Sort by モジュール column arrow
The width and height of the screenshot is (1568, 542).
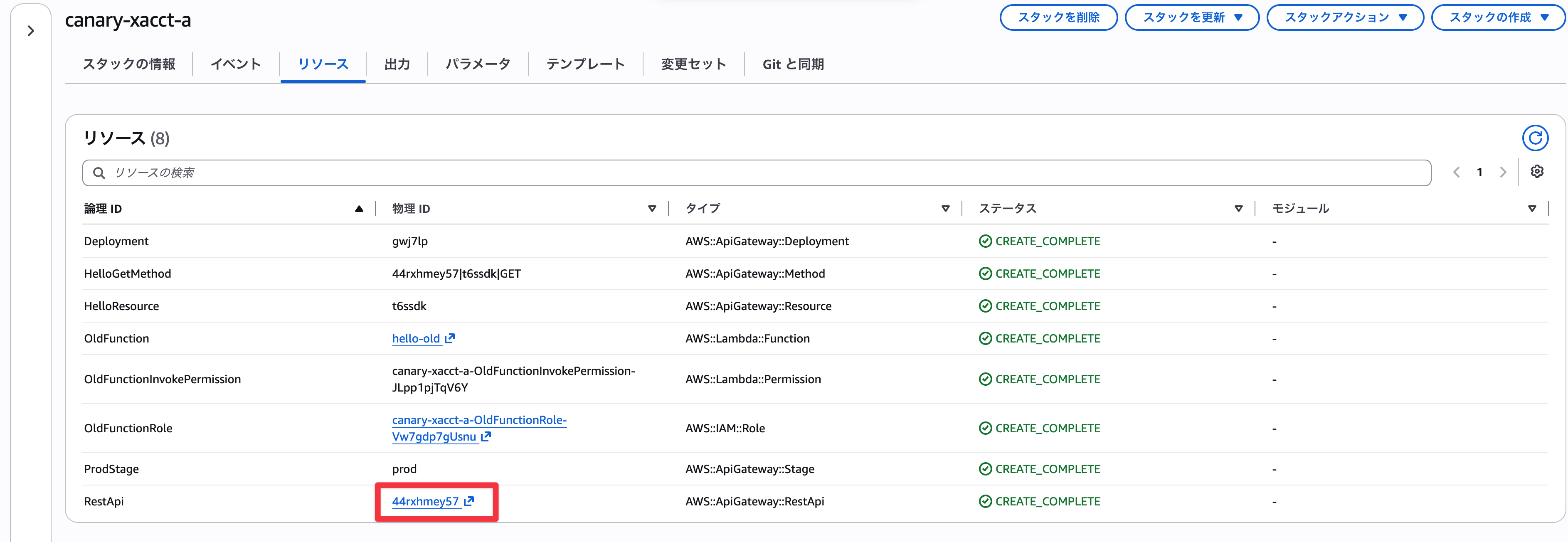click(1531, 209)
